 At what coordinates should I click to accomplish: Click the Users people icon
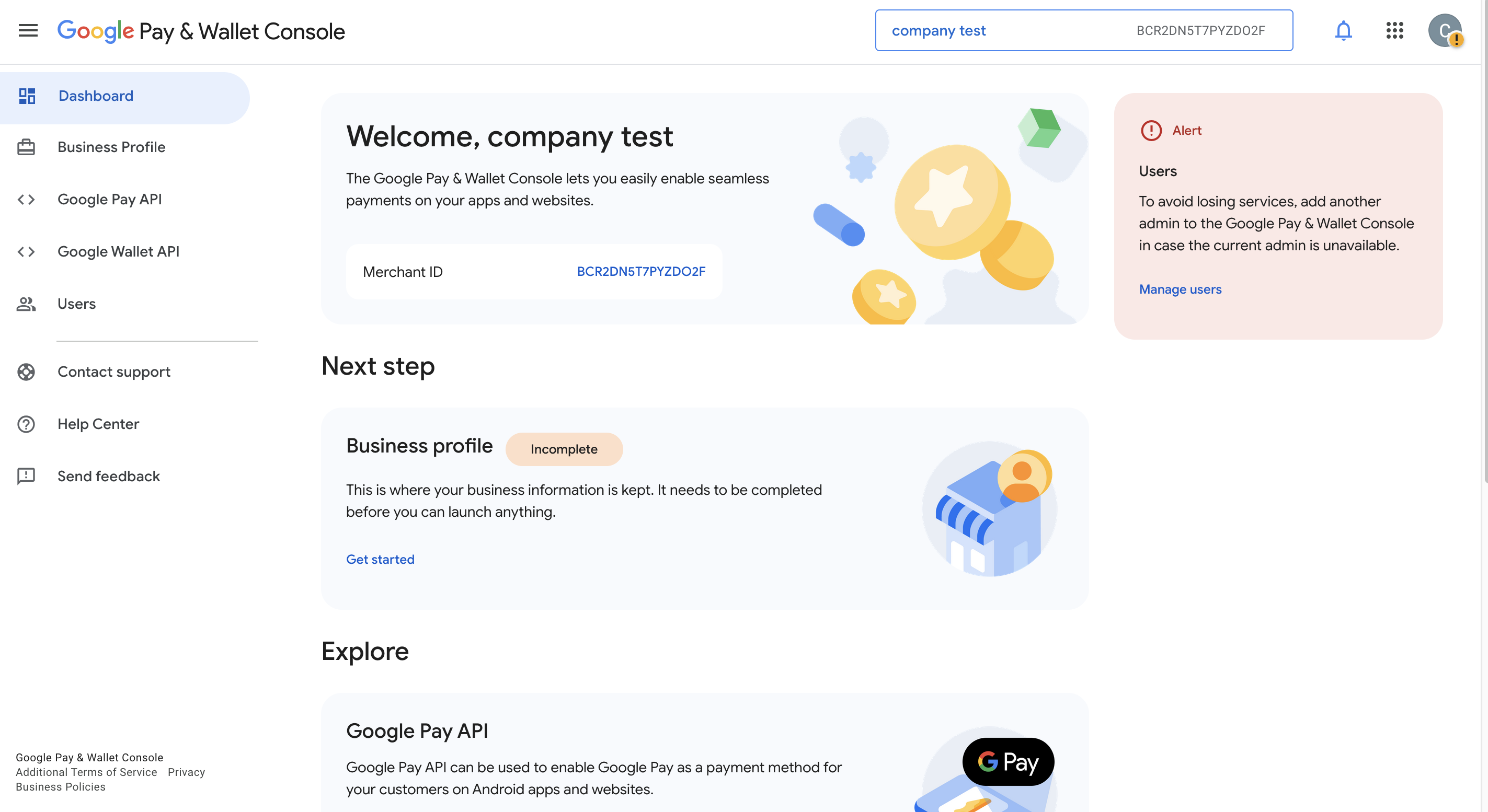(x=26, y=304)
